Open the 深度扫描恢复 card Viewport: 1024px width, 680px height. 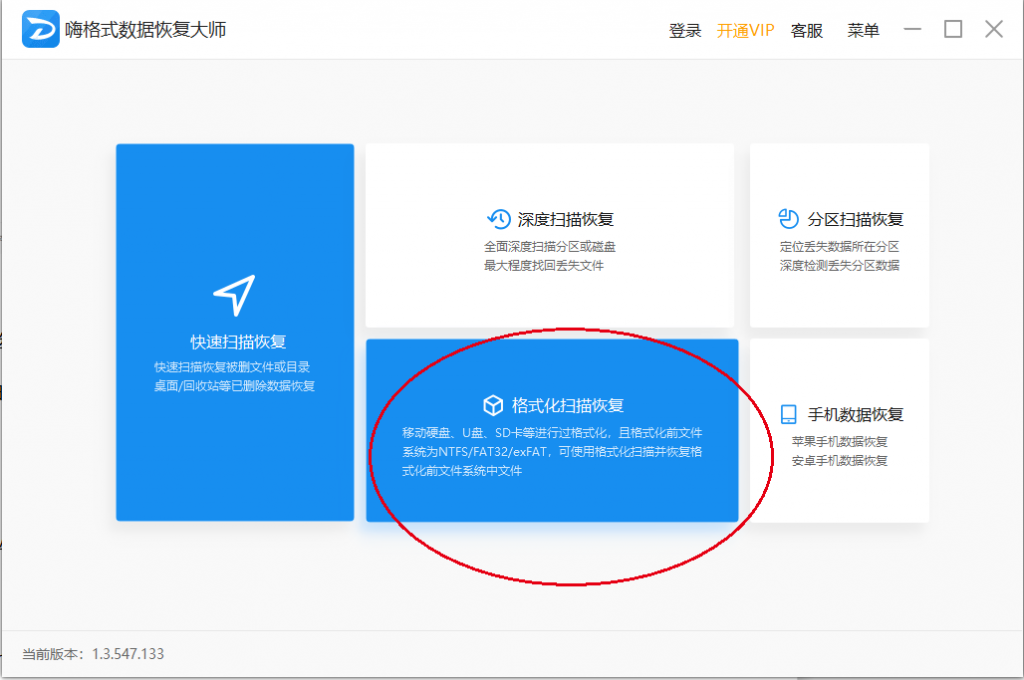coord(550,236)
